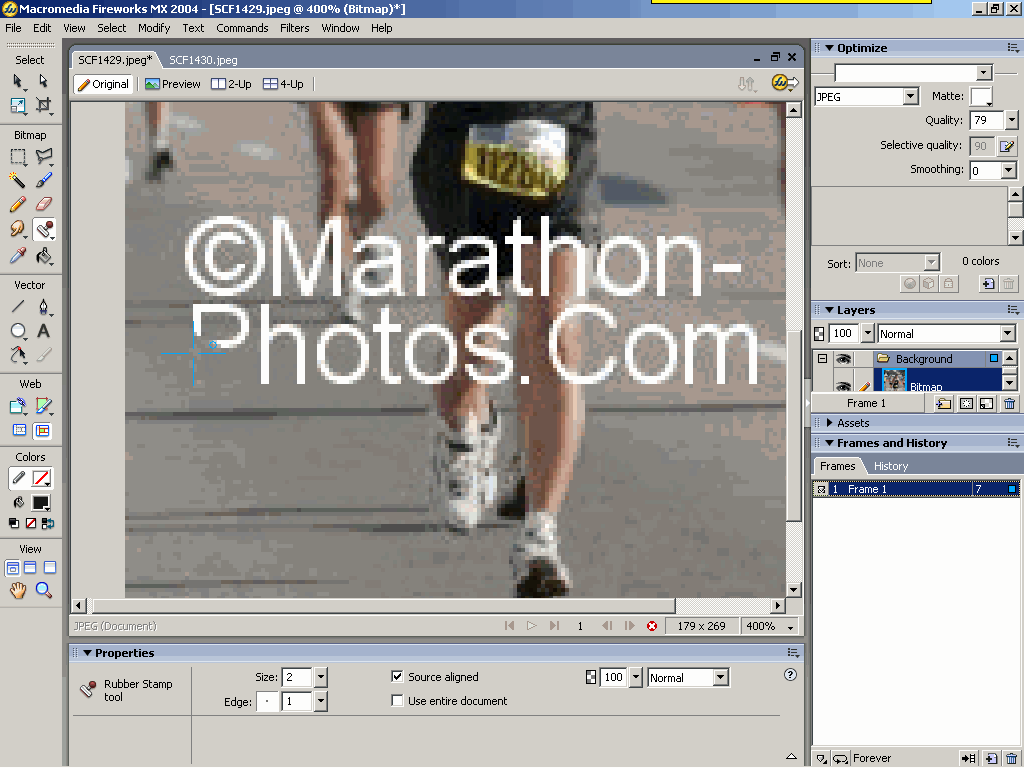This screenshot has height=768, width=1024.
Task: Open the stamp Size dropdown arrow
Action: coord(321,677)
